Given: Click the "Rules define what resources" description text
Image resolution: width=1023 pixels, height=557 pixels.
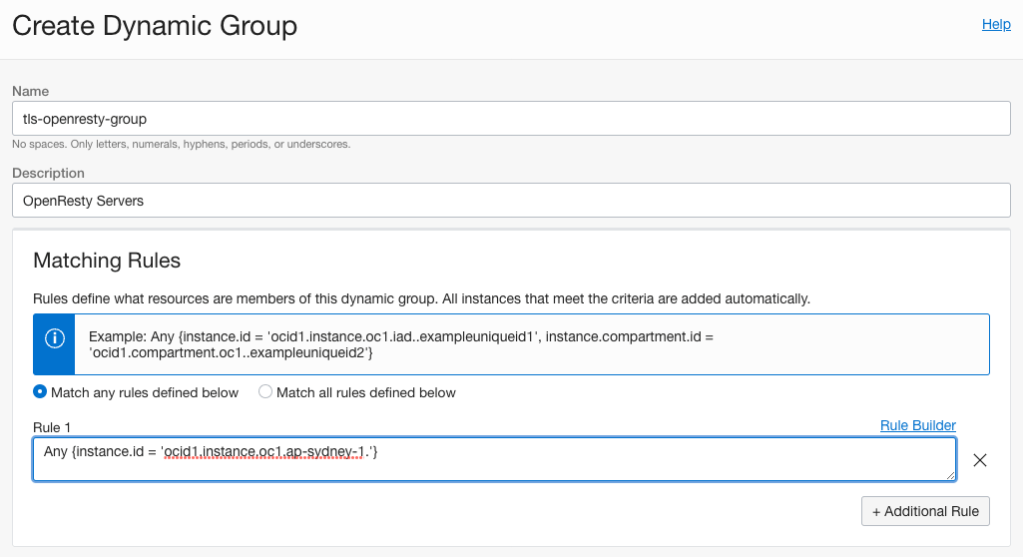Looking at the screenshot, I should 421,298.
